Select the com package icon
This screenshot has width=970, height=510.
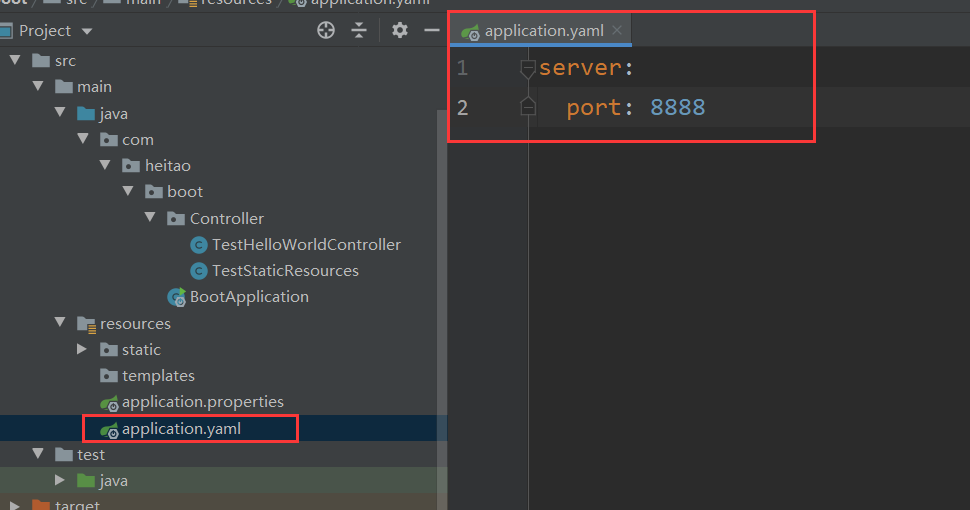[x=109, y=140]
